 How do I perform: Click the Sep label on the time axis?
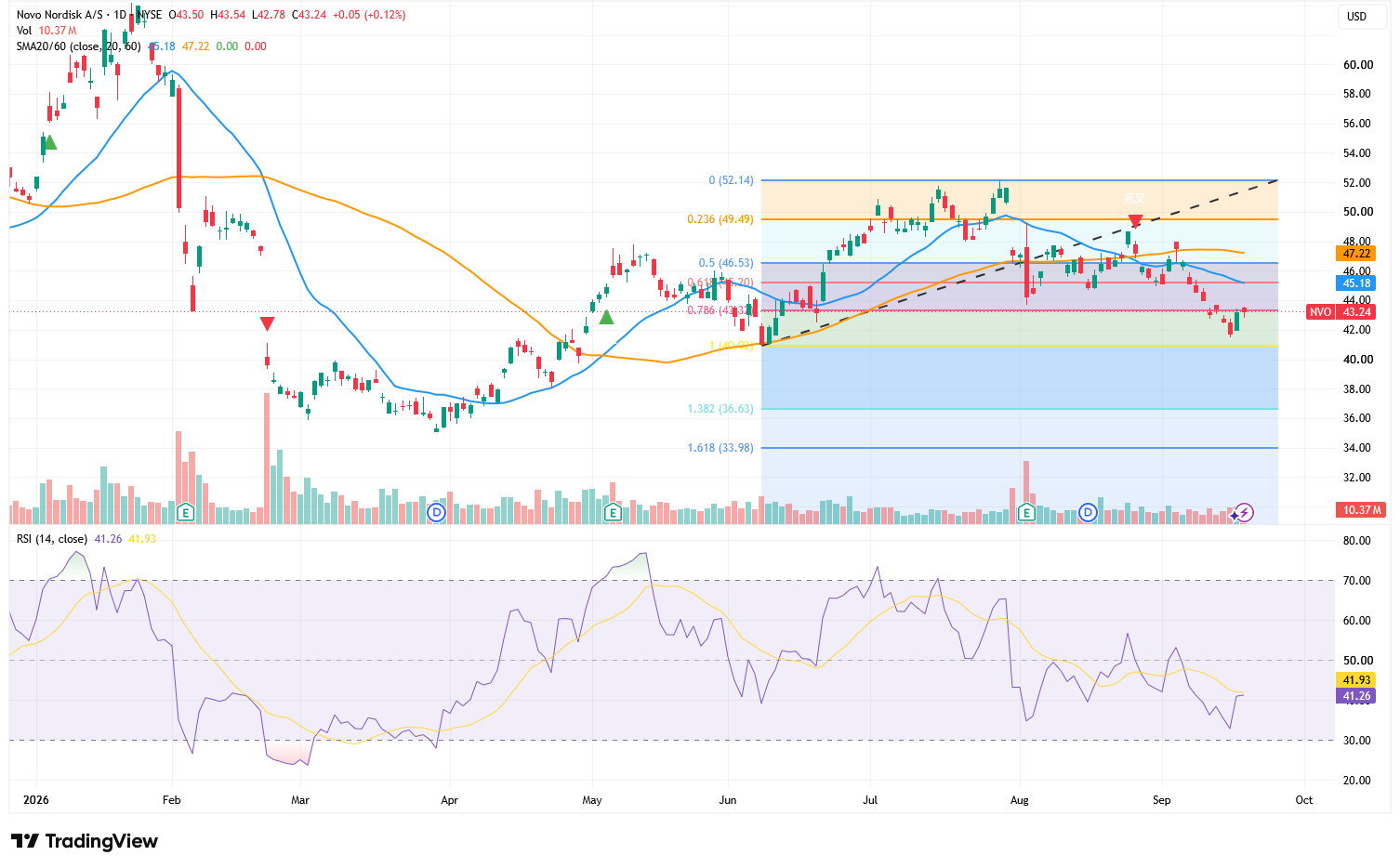click(1161, 800)
